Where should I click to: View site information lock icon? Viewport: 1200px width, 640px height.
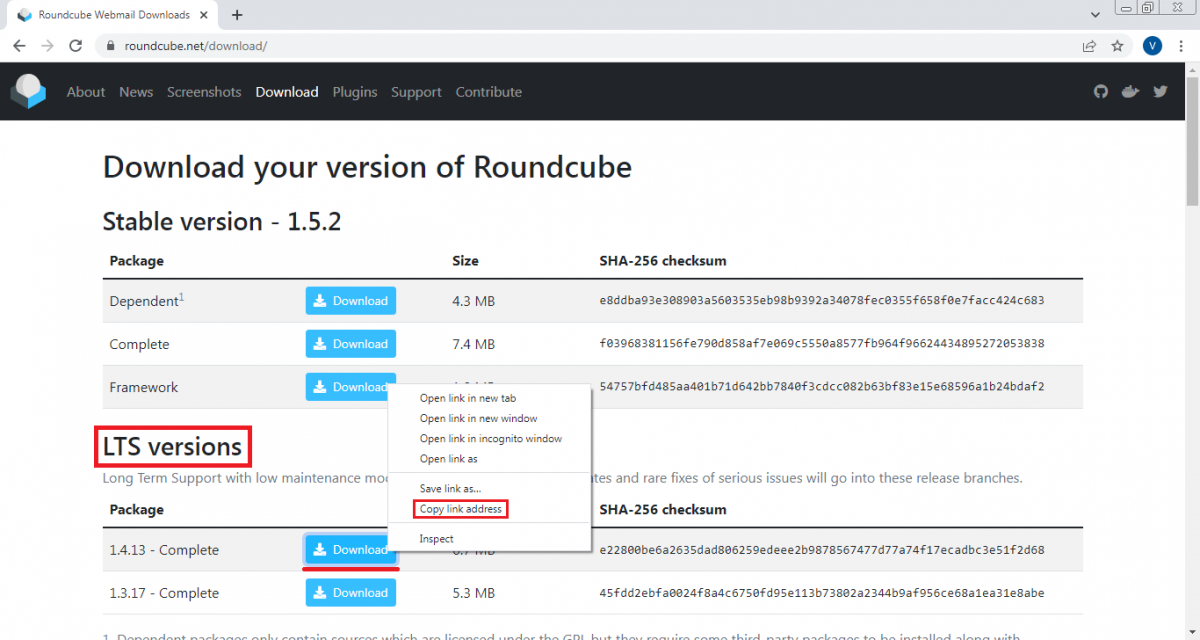point(109,46)
